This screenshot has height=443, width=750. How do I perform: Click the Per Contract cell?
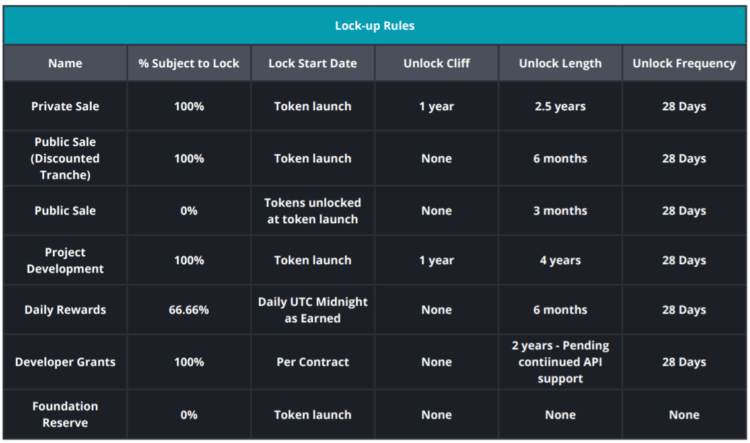[x=312, y=362]
